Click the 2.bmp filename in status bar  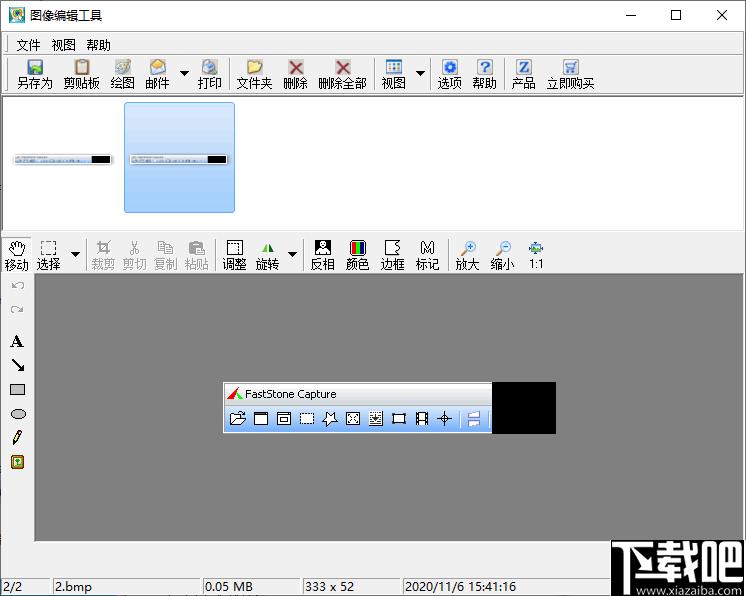(73, 586)
